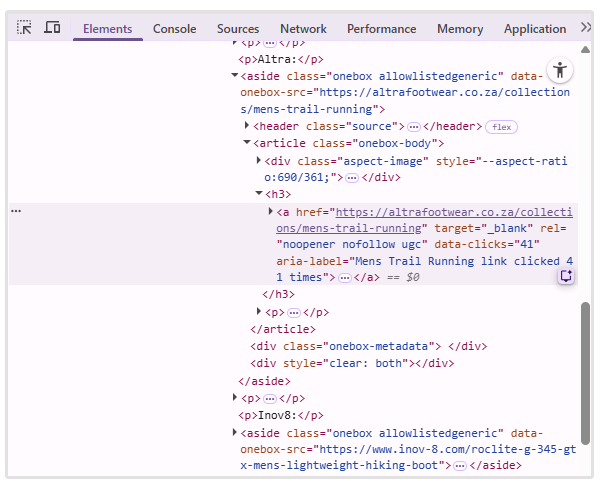Click the flex badge next to header
This screenshot has height=490, width=600.
tap(500, 127)
